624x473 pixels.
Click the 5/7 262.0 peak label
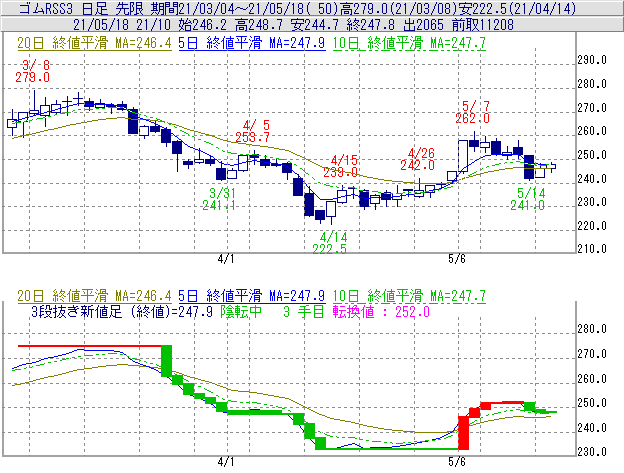pos(472,112)
